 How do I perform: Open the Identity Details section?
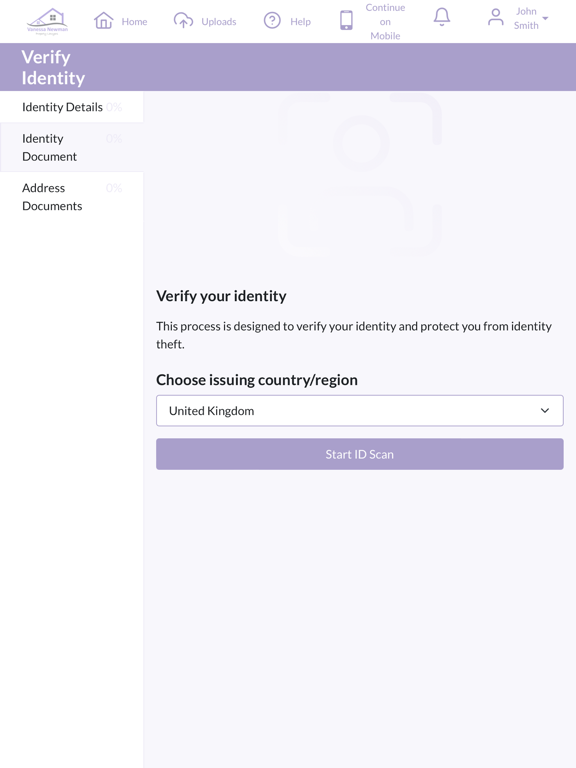click(x=72, y=107)
